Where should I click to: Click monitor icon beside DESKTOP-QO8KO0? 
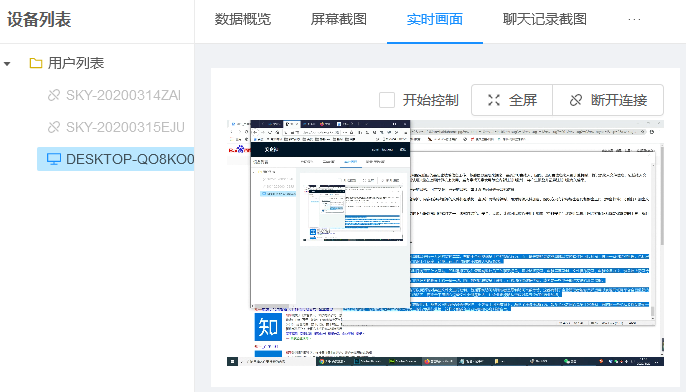[x=54, y=159]
